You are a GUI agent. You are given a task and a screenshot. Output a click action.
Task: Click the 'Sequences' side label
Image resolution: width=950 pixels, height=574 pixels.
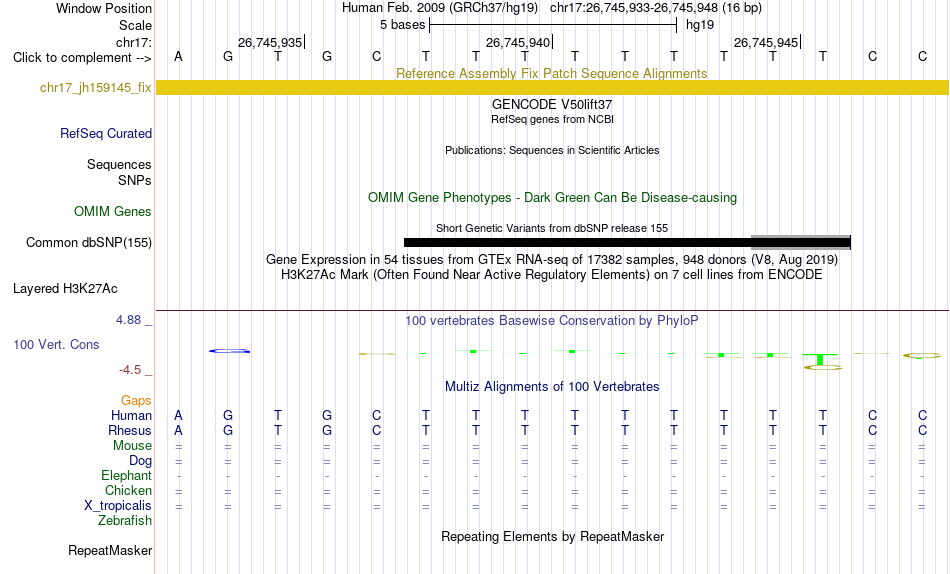[119, 165]
